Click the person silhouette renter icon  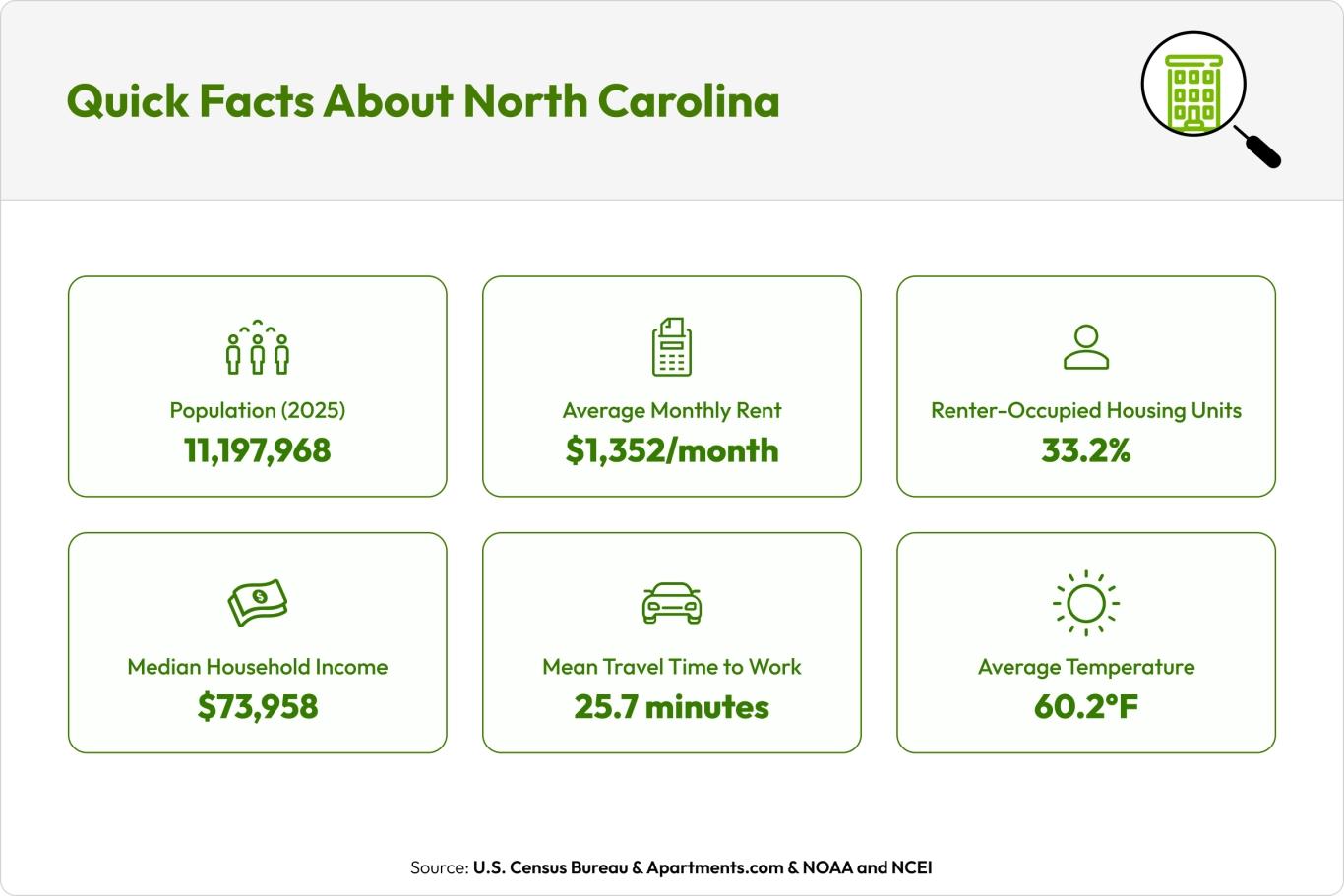point(1086,347)
